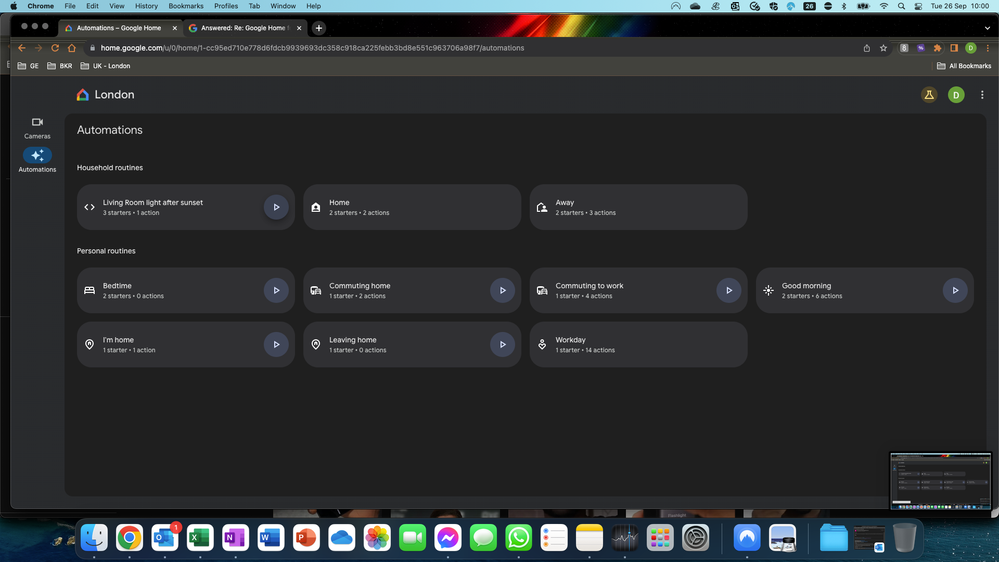Click the lab flask experiments icon
Image resolution: width=999 pixels, height=562 pixels.
tap(929, 95)
